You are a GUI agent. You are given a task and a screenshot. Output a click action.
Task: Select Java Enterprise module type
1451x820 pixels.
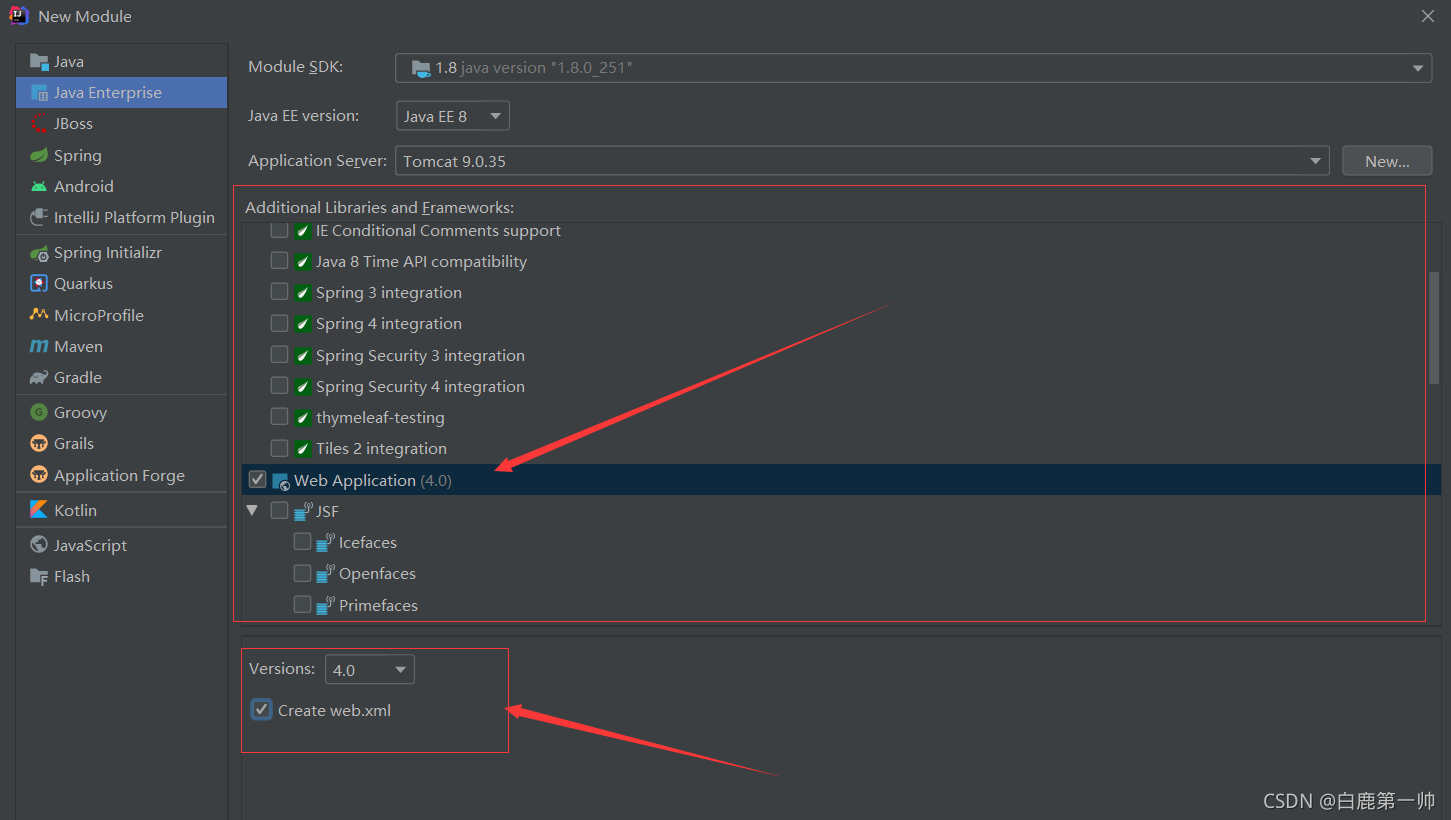[122, 92]
